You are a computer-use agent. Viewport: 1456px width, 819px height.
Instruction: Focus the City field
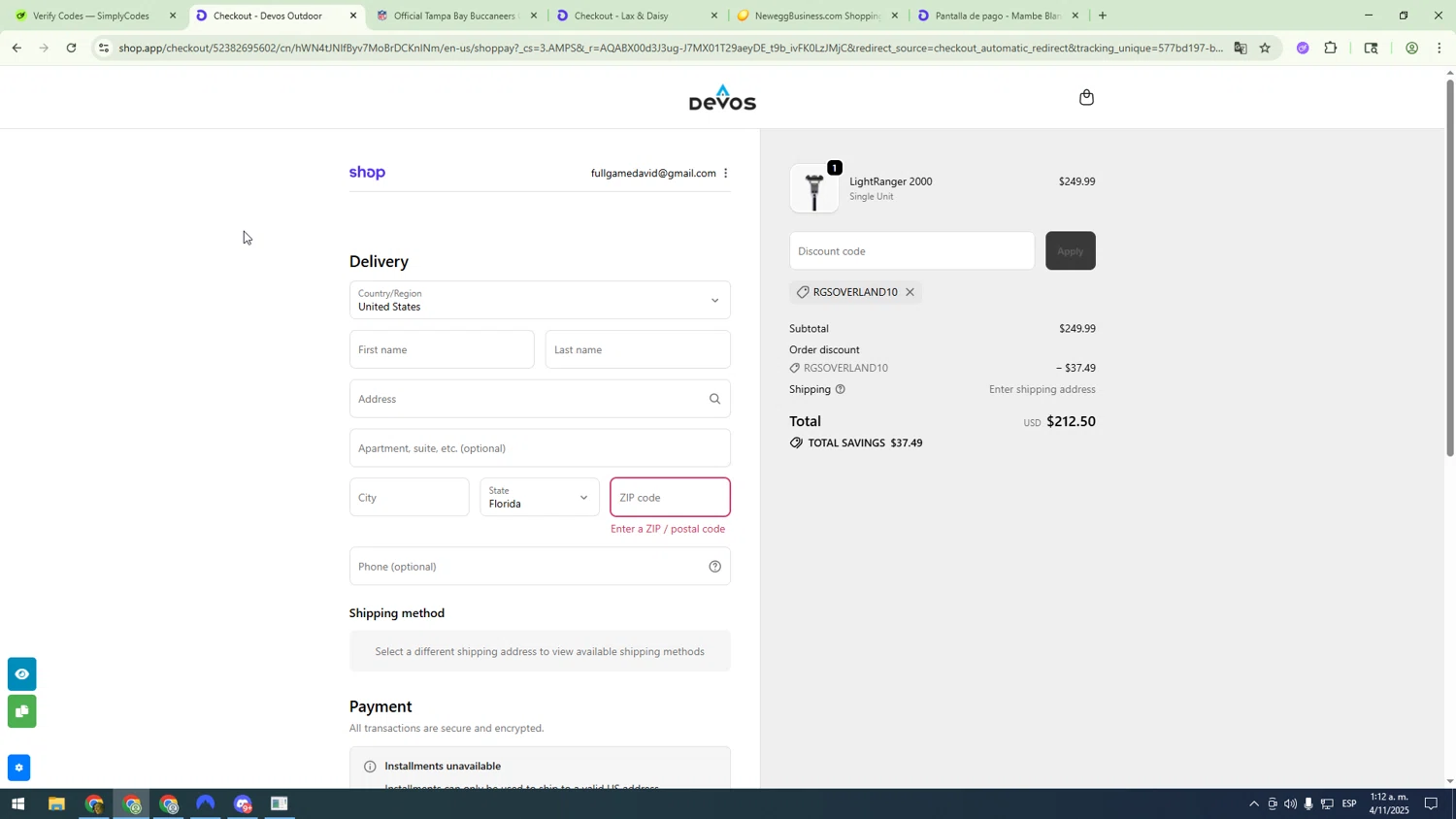[x=409, y=497]
